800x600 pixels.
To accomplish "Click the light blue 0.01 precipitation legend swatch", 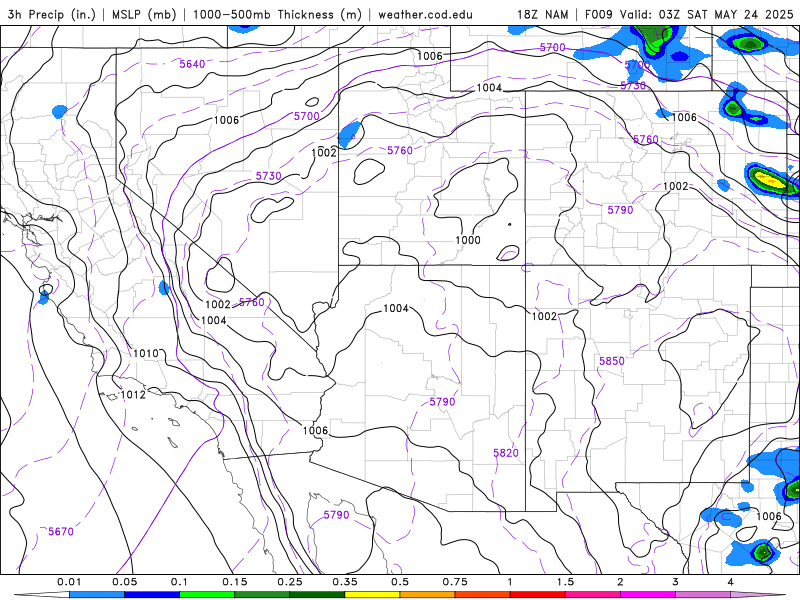I will (x=96, y=595).
